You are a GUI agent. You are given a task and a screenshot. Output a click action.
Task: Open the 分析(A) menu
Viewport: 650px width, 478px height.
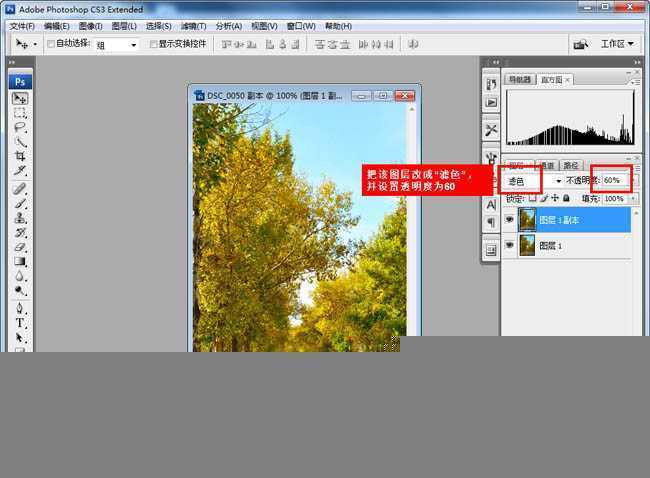click(x=229, y=26)
